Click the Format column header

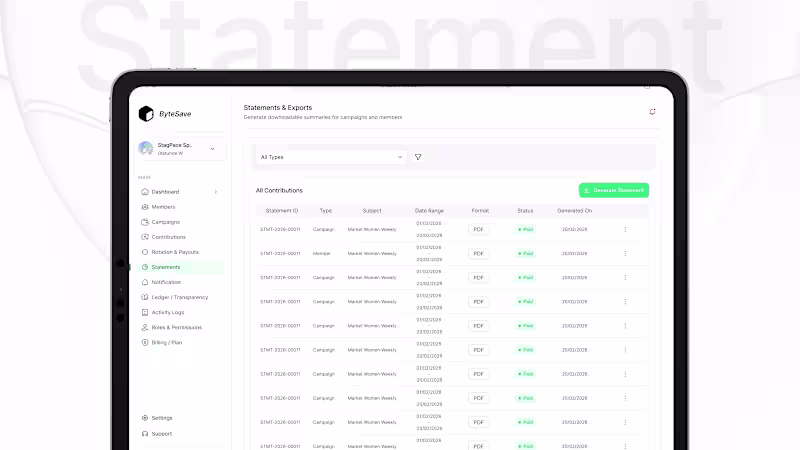pos(480,211)
